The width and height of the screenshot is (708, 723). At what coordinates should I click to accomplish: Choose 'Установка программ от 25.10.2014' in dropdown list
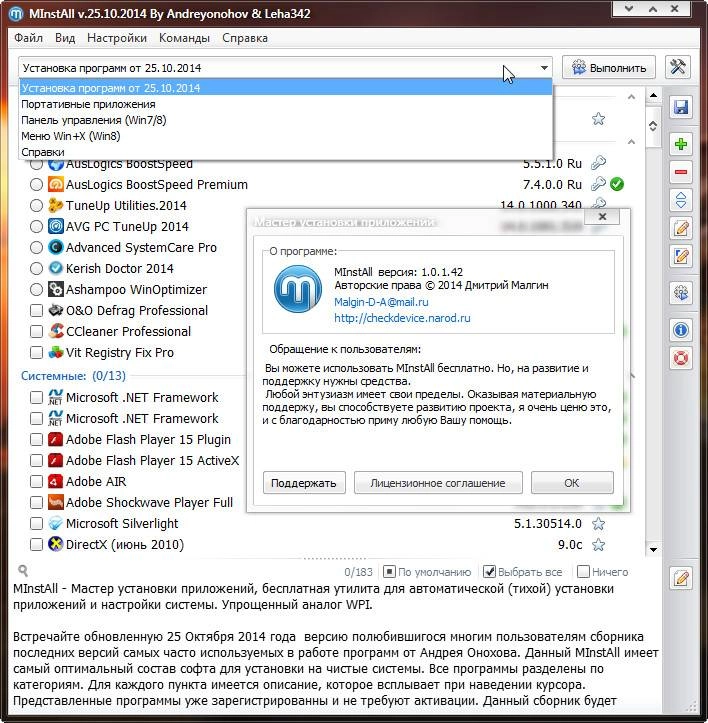286,88
